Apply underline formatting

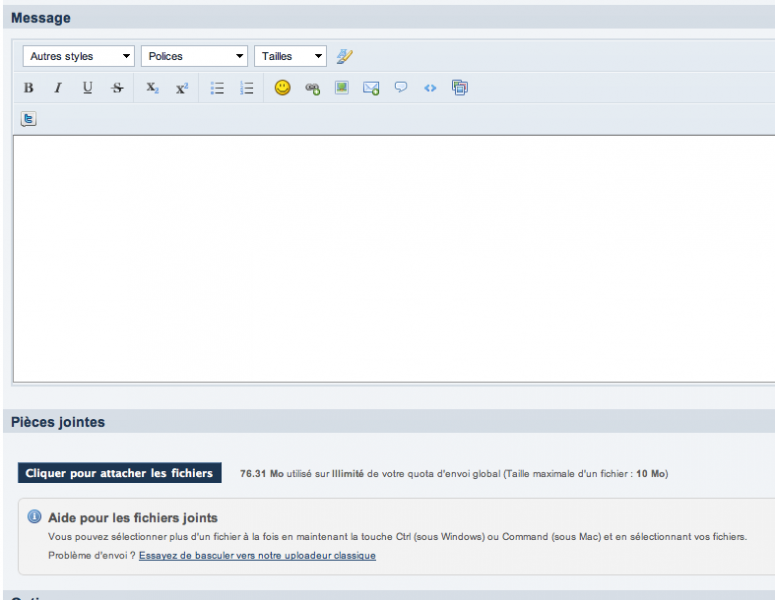[87, 88]
